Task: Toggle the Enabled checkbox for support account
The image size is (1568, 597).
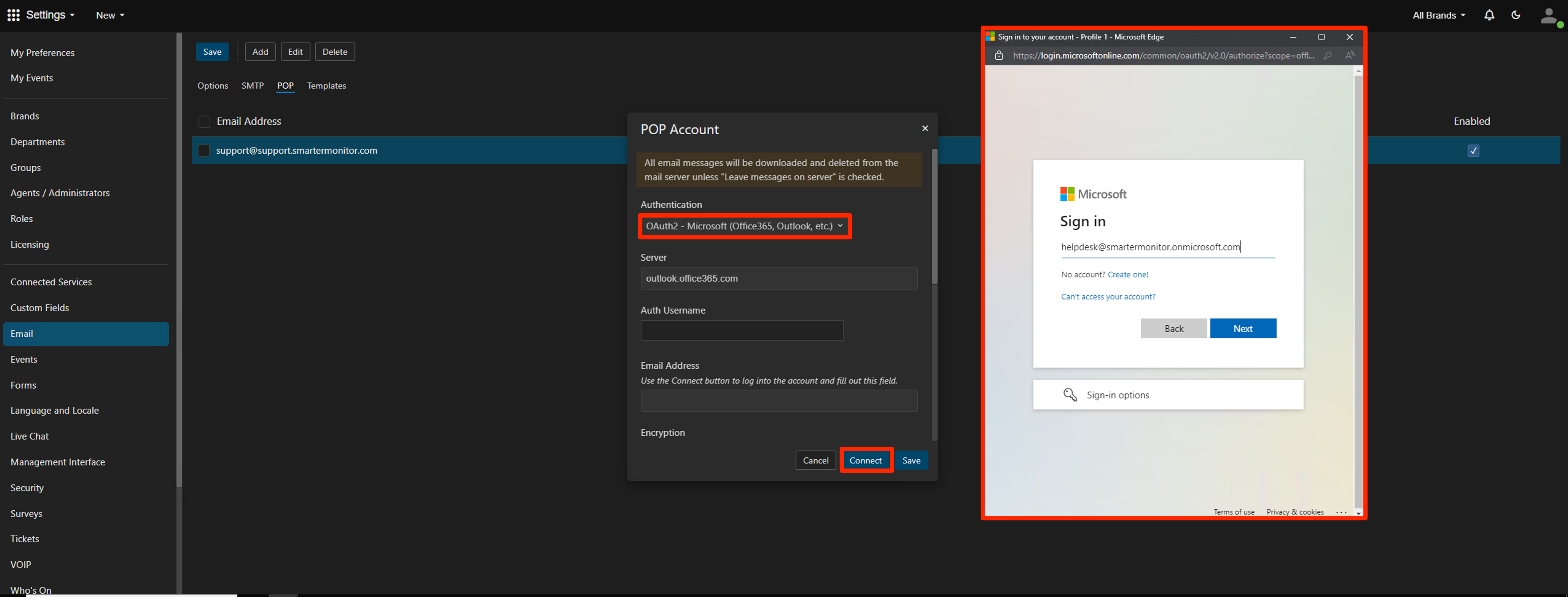Action: pos(1473,150)
